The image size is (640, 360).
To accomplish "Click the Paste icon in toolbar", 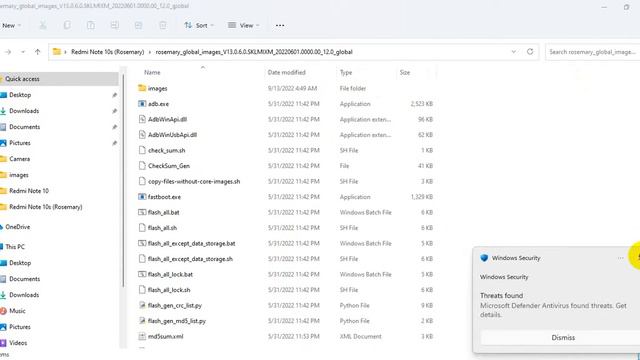I will (91, 25).
